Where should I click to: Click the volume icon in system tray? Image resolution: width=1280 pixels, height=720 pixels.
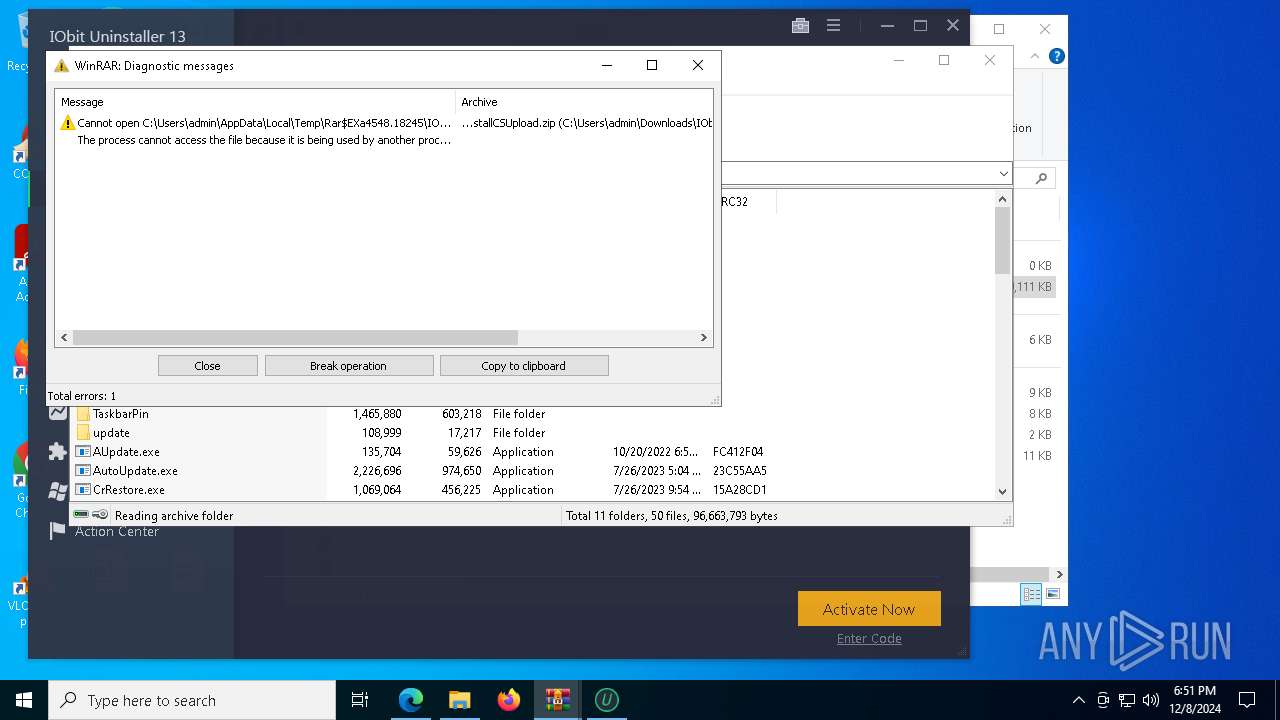[x=1151, y=700]
